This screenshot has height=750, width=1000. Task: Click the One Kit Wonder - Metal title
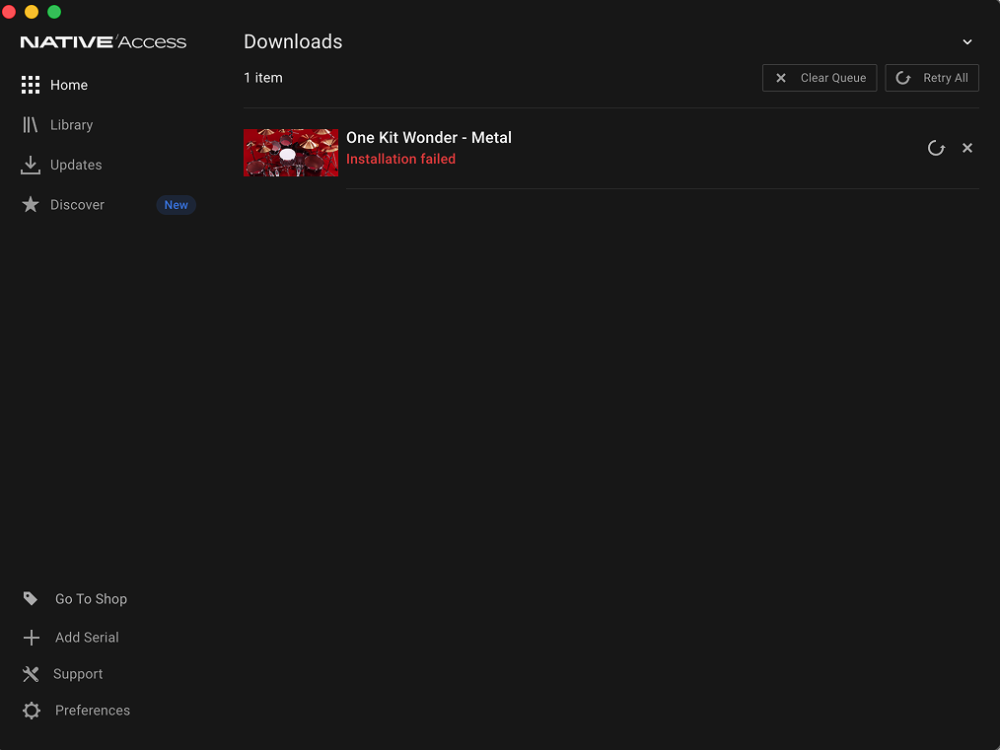coord(429,138)
